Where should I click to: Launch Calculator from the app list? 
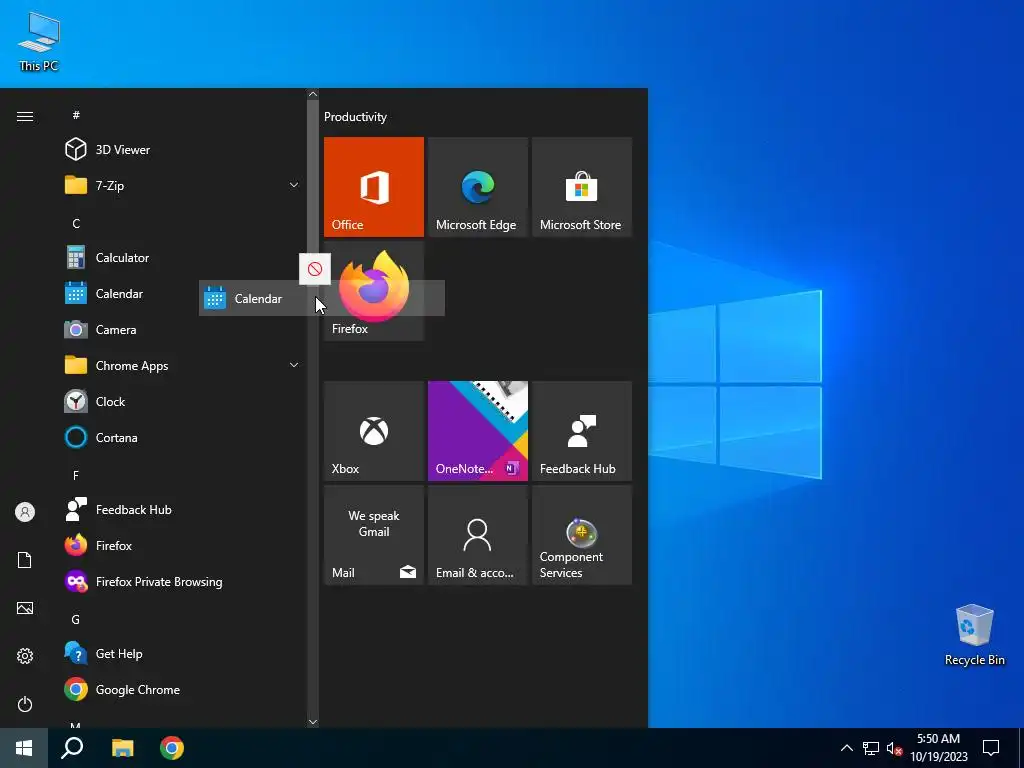(x=181, y=257)
